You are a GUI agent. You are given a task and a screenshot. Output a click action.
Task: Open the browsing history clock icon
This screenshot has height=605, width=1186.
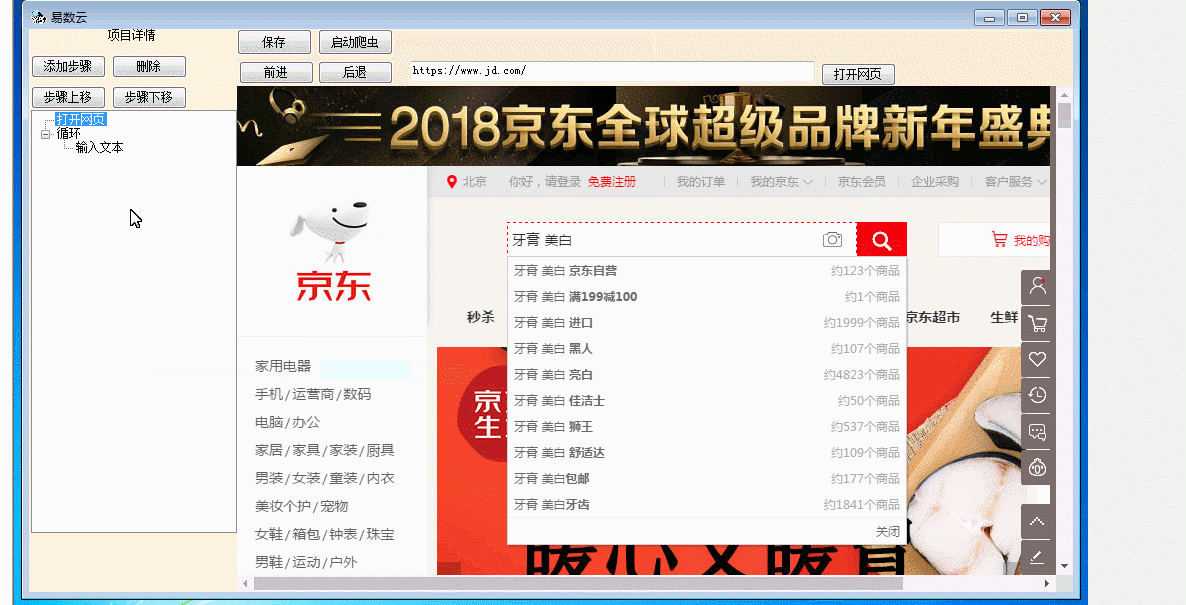pos(1037,396)
